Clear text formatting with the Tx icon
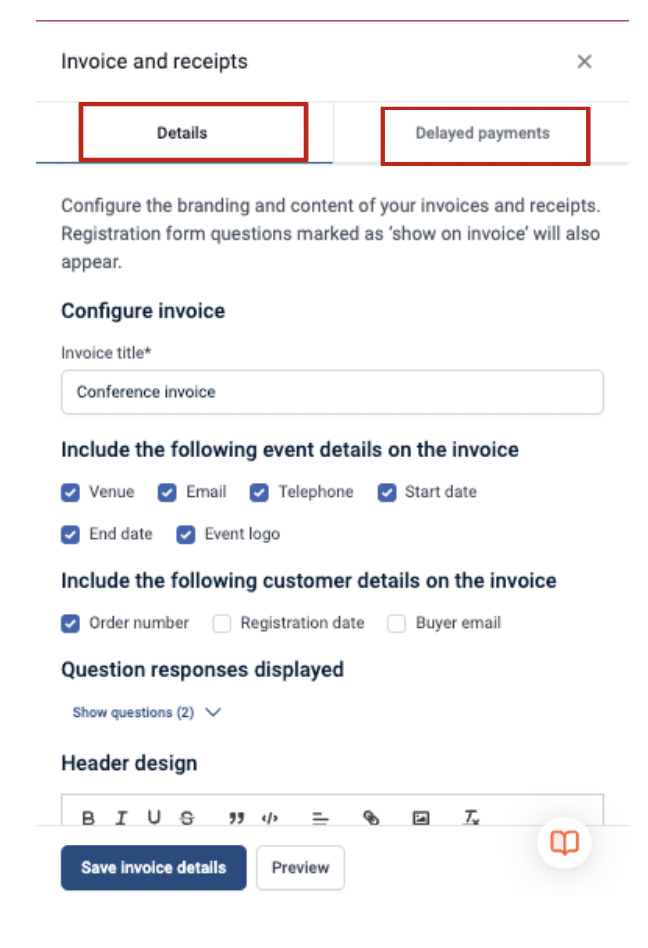648x948 pixels. coord(470,818)
